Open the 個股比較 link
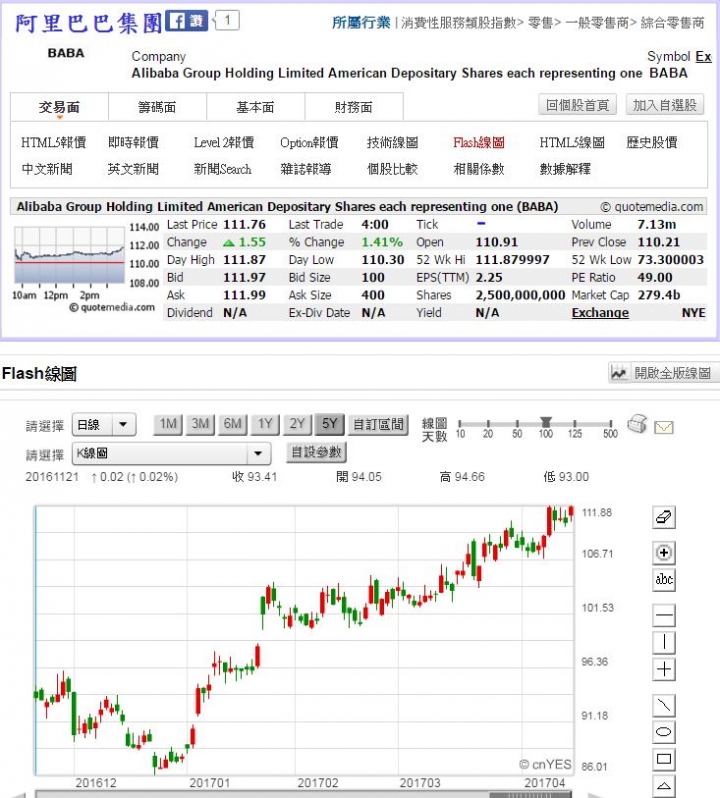The image size is (720, 798). [x=392, y=169]
